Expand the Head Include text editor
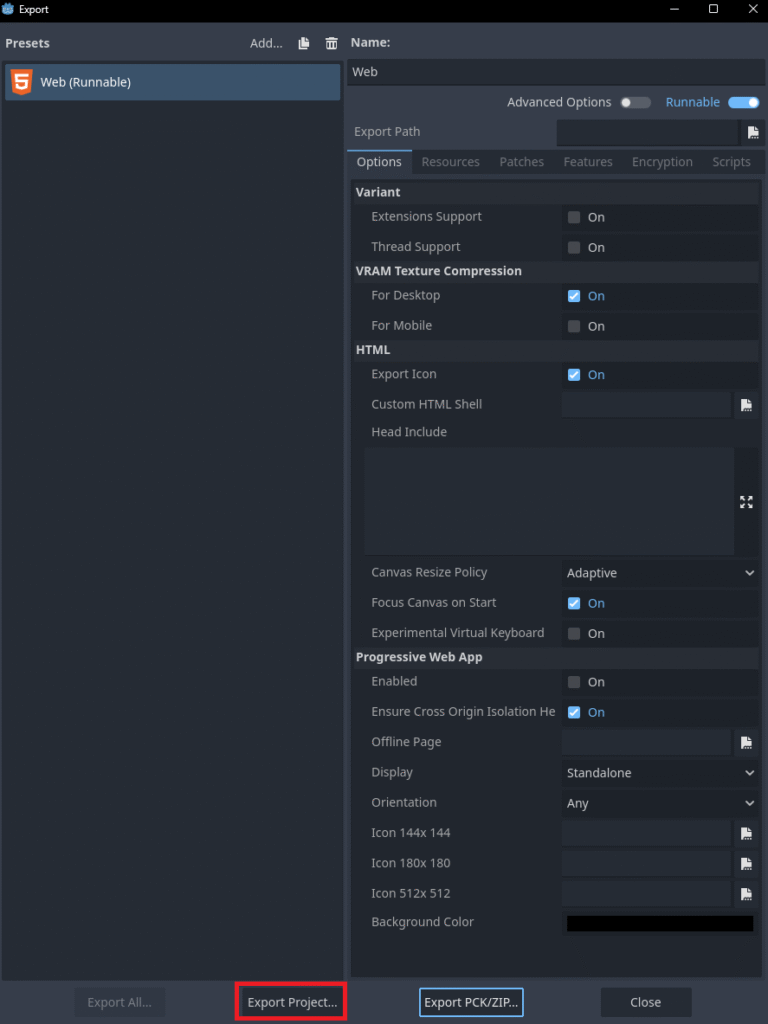The width and height of the screenshot is (768, 1024). coord(746,502)
